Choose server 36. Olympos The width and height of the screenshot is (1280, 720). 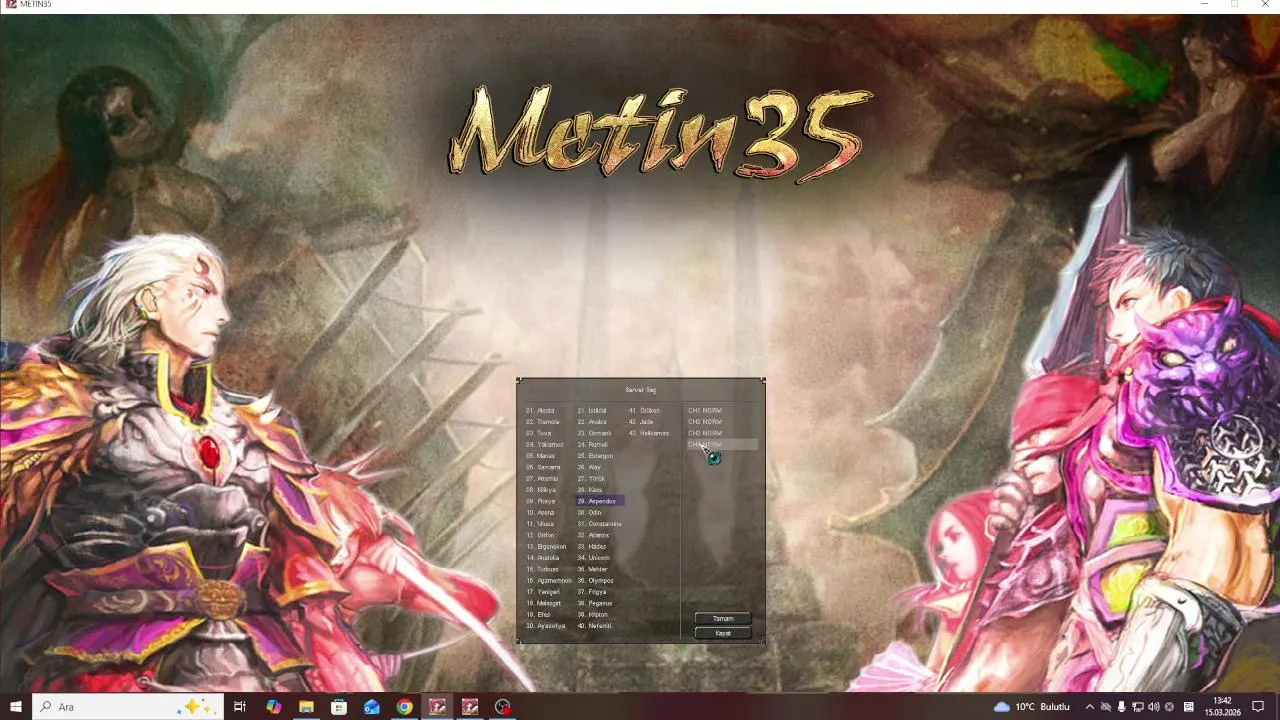click(595, 581)
